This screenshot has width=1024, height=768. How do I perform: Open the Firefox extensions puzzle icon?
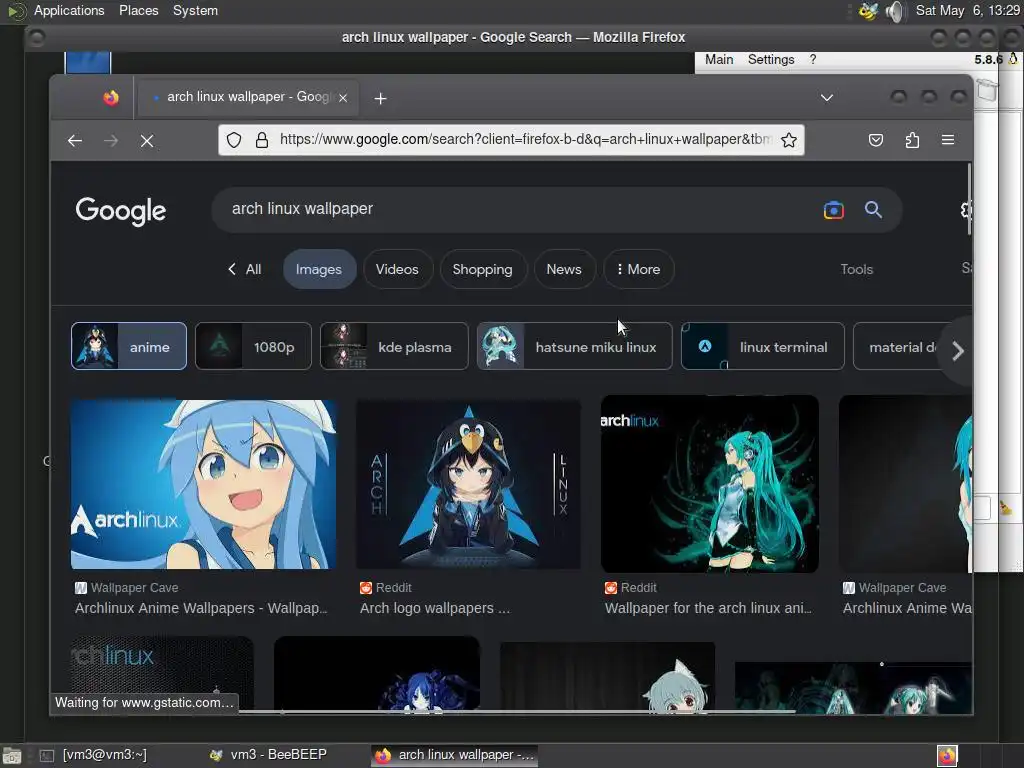click(x=912, y=140)
